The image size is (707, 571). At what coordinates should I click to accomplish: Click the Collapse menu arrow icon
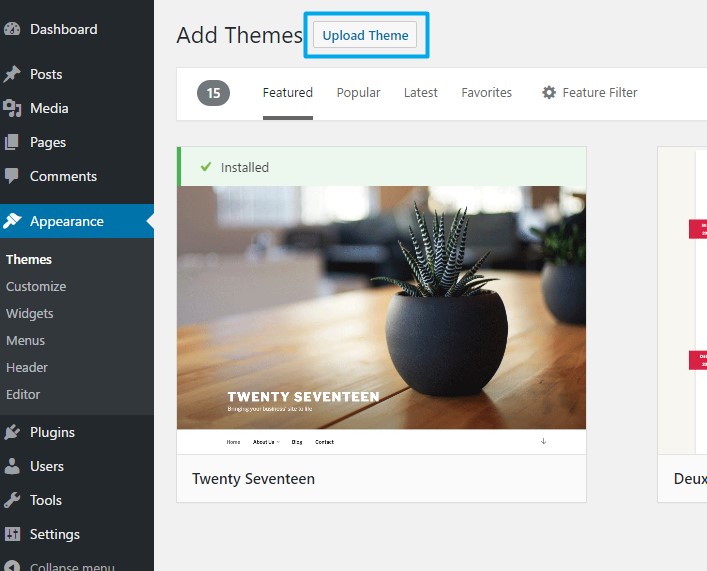click(x=12, y=566)
